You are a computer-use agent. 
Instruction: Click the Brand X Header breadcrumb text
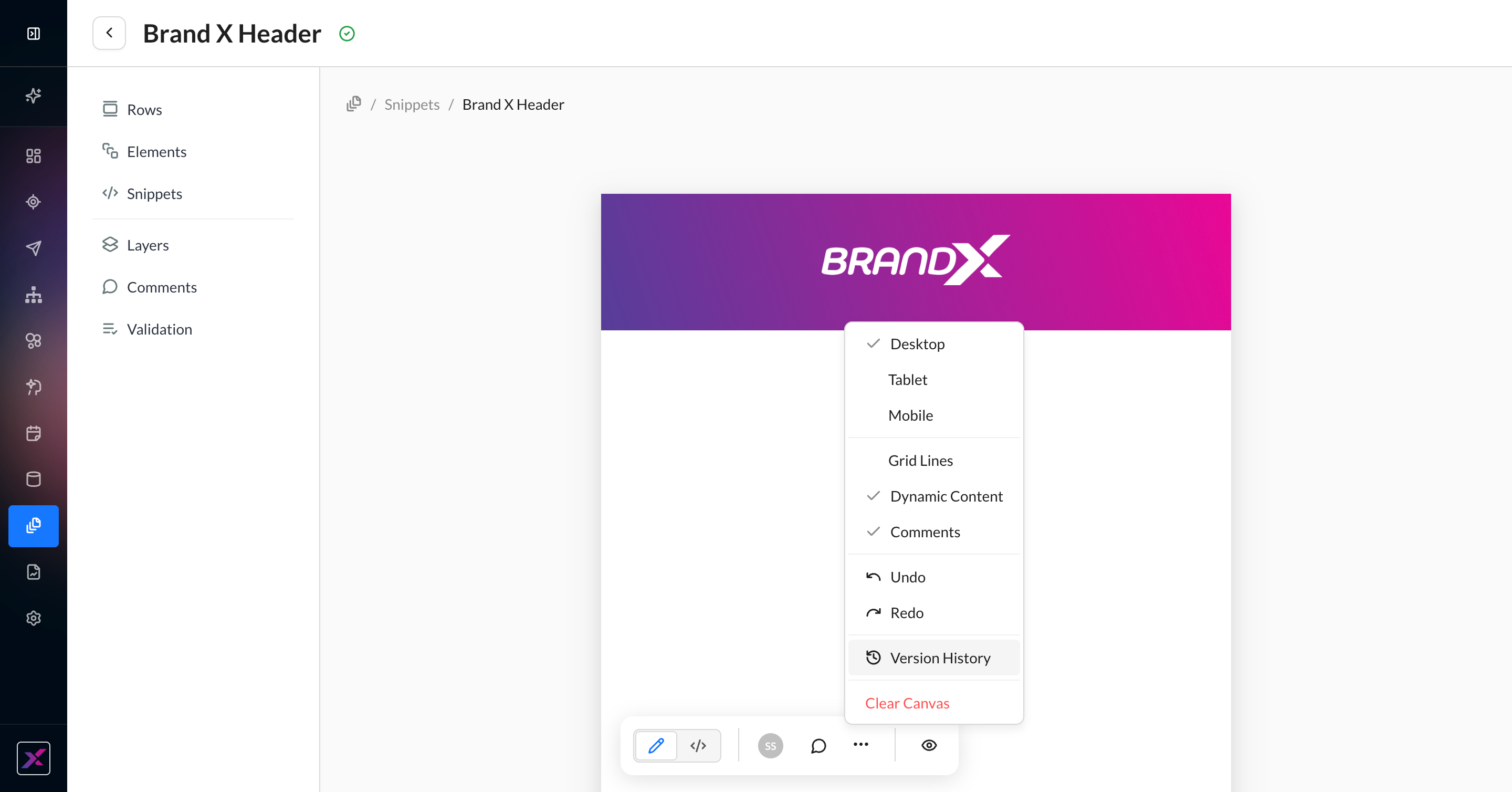tap(513, 105)
